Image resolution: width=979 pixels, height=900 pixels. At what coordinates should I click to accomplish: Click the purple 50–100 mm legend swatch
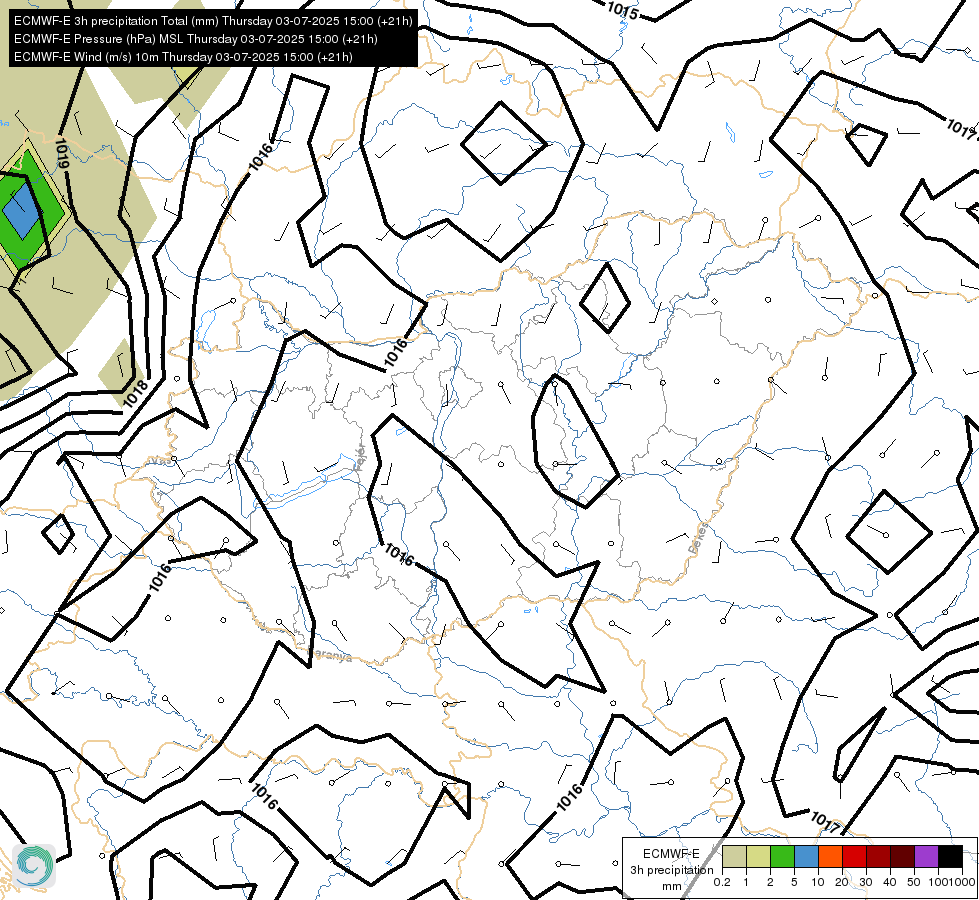[x=927, y=857]
